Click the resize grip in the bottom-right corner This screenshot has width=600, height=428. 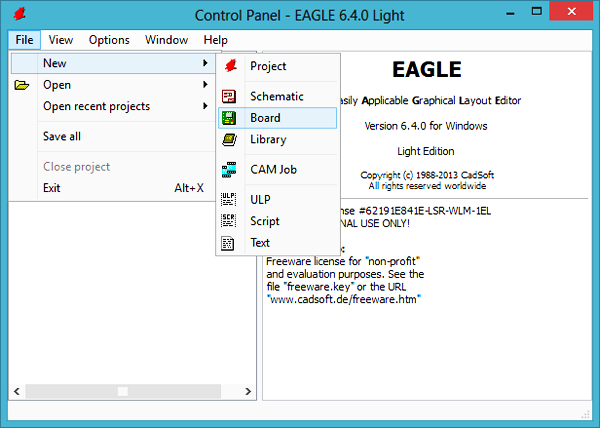click(585, 415)
